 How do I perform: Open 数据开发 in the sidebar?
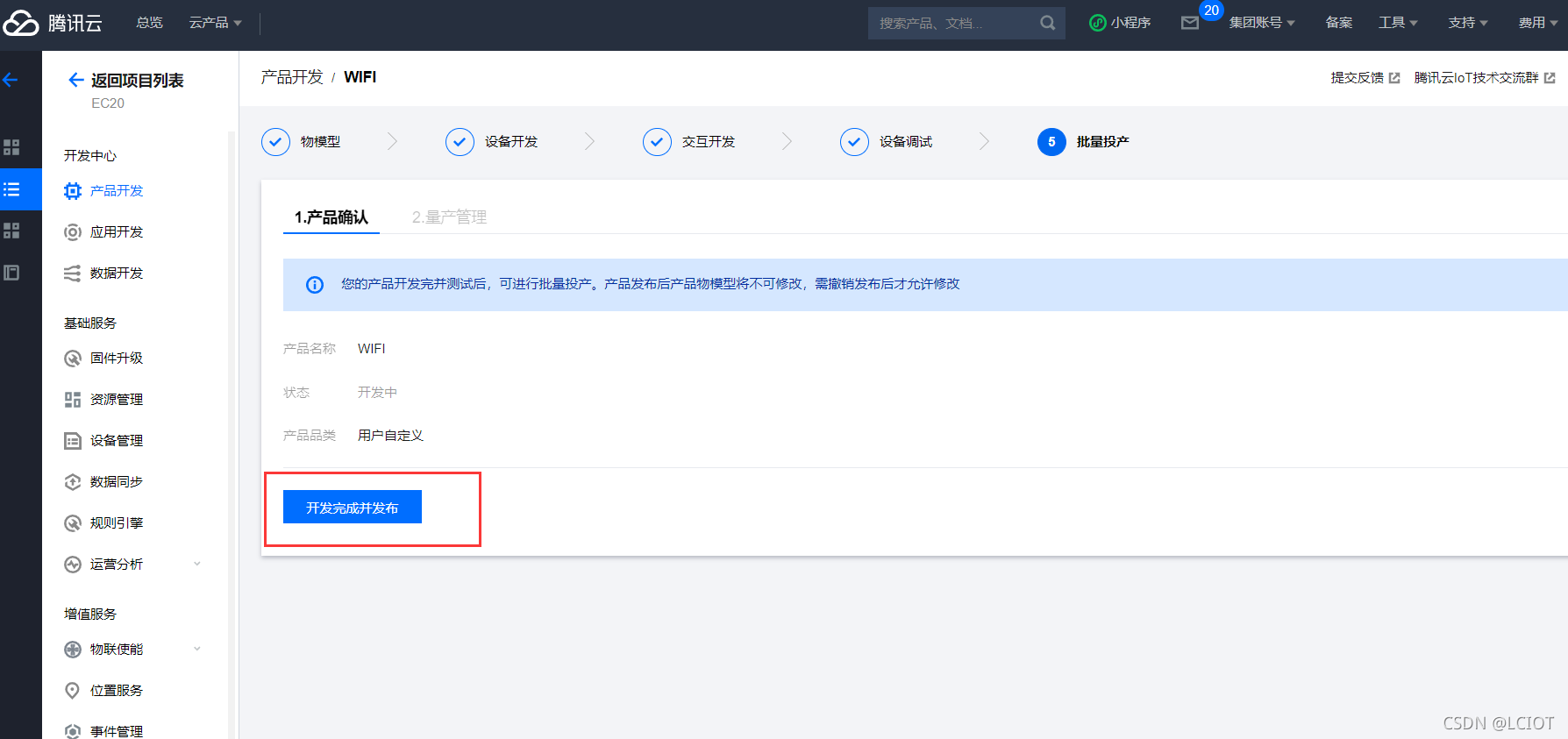coord(117,274)
